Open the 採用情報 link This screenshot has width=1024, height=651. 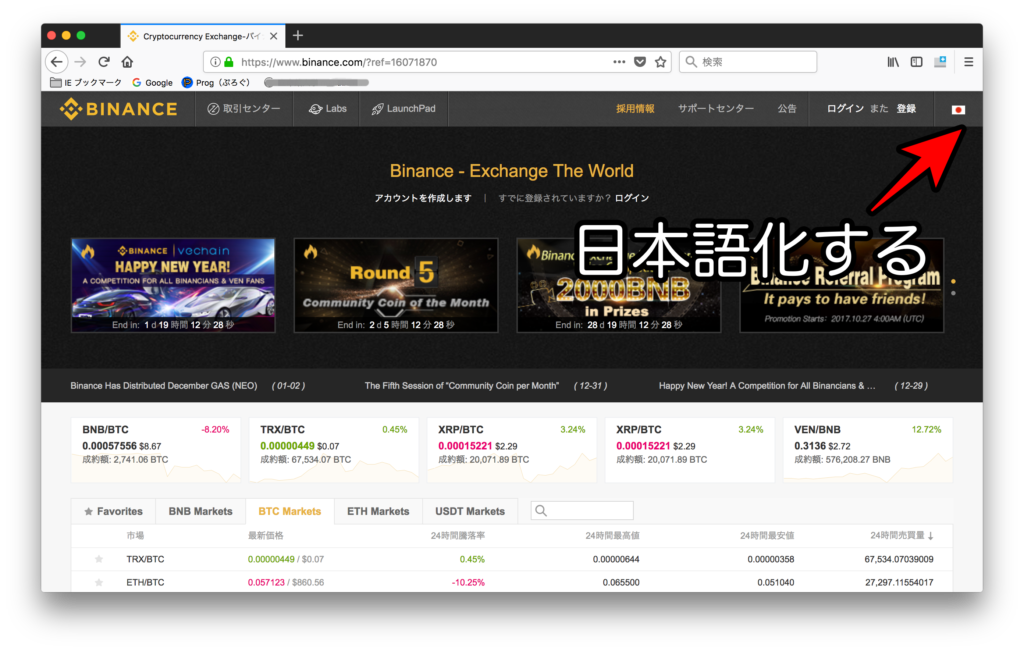pos(635,108)
